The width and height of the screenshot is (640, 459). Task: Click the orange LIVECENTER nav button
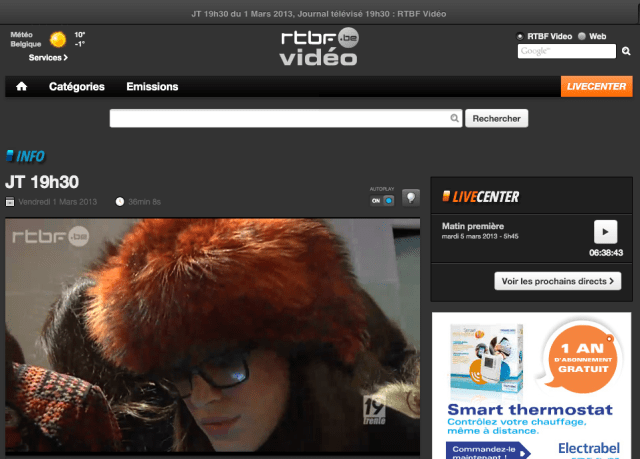597,87
